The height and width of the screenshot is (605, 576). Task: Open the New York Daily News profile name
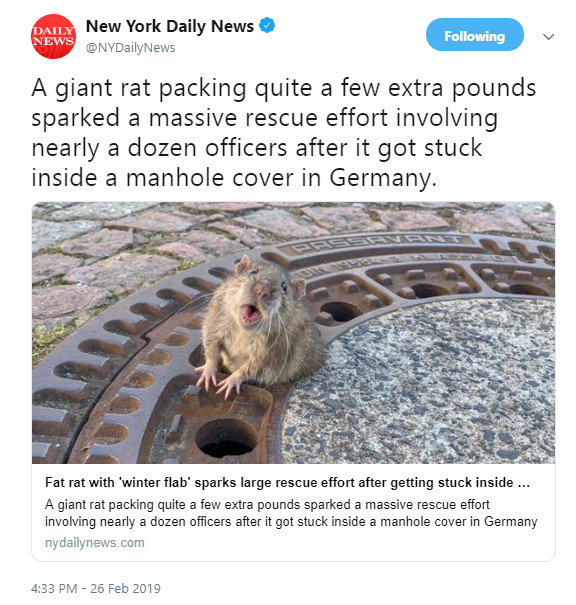[170, 26]
